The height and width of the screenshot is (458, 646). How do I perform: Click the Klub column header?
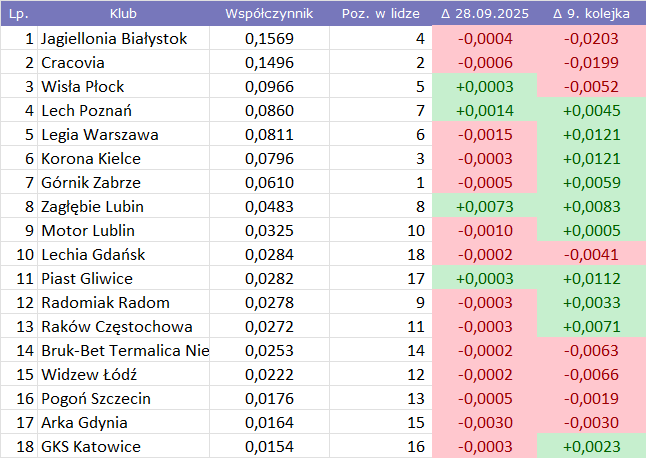[123, 14]
